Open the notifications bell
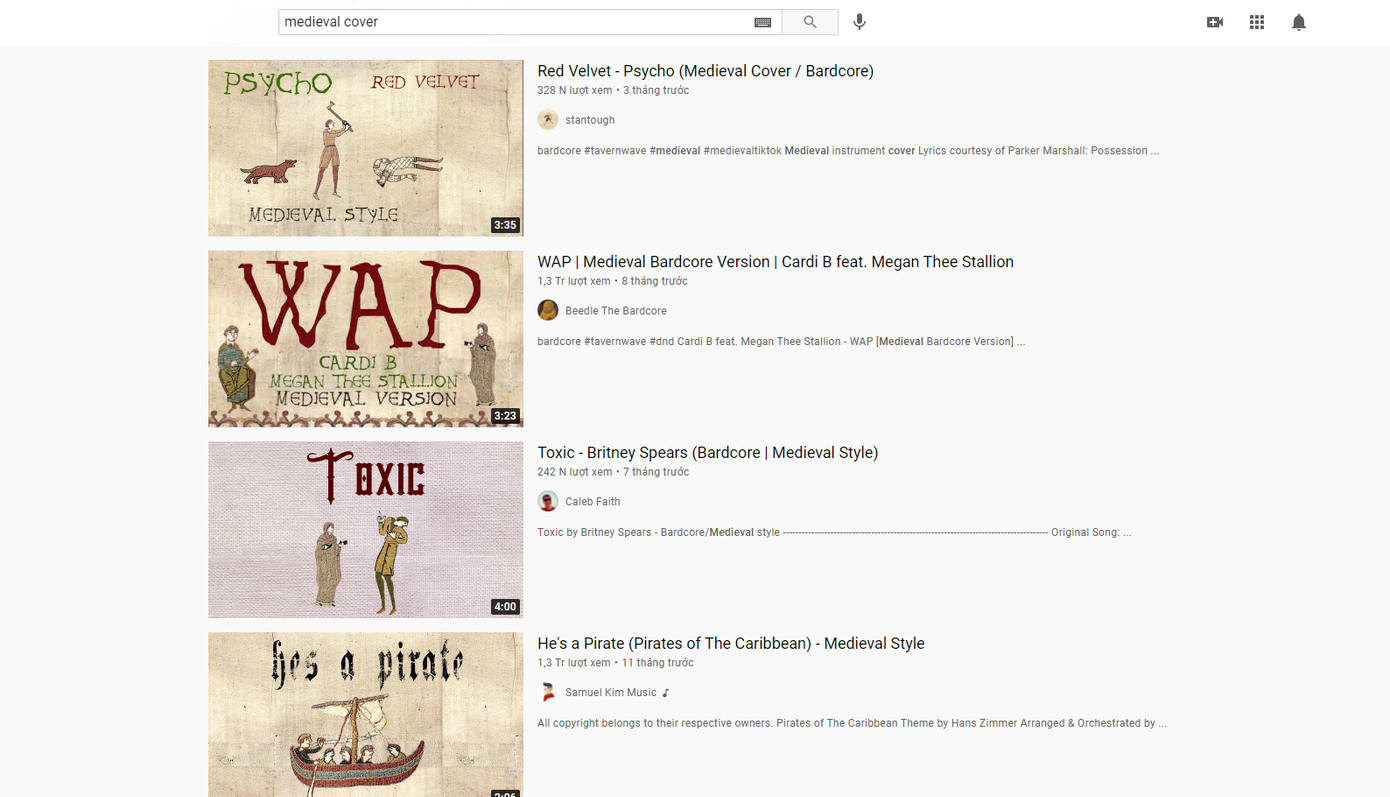 point(1298,22)
